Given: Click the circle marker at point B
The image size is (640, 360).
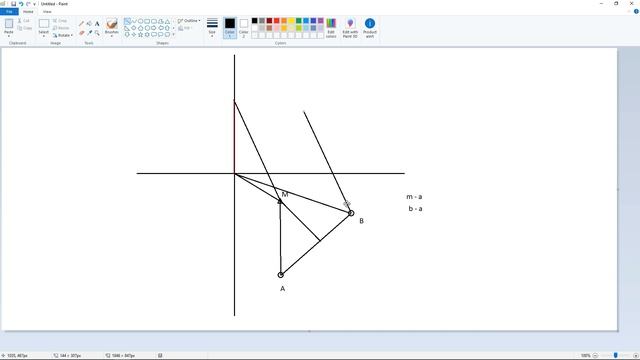Looking at the screenshot, I should tap(351, 213).
